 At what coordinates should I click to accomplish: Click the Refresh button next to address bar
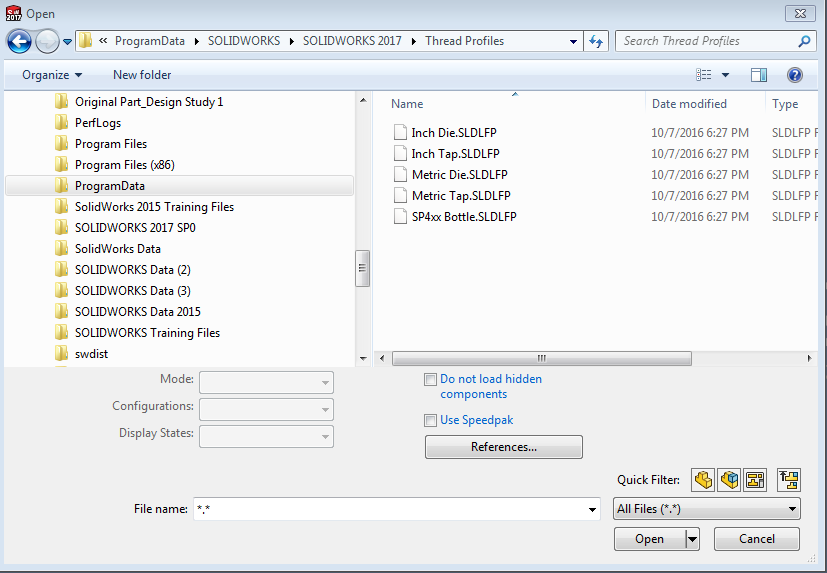596,41
